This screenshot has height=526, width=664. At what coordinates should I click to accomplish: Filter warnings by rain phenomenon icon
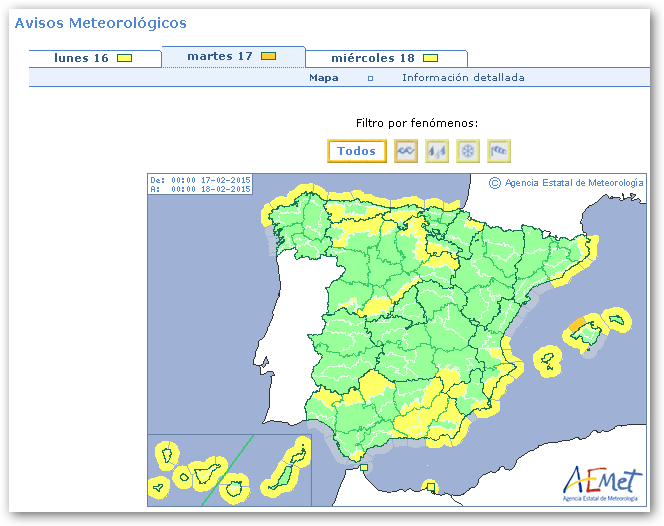tap(437, 151)
